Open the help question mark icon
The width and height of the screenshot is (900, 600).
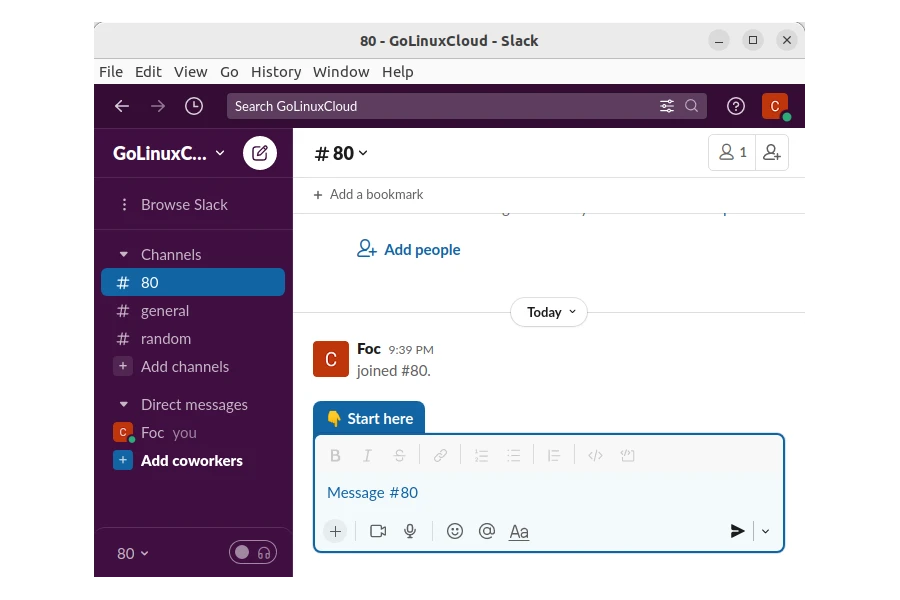coord(736,106)
